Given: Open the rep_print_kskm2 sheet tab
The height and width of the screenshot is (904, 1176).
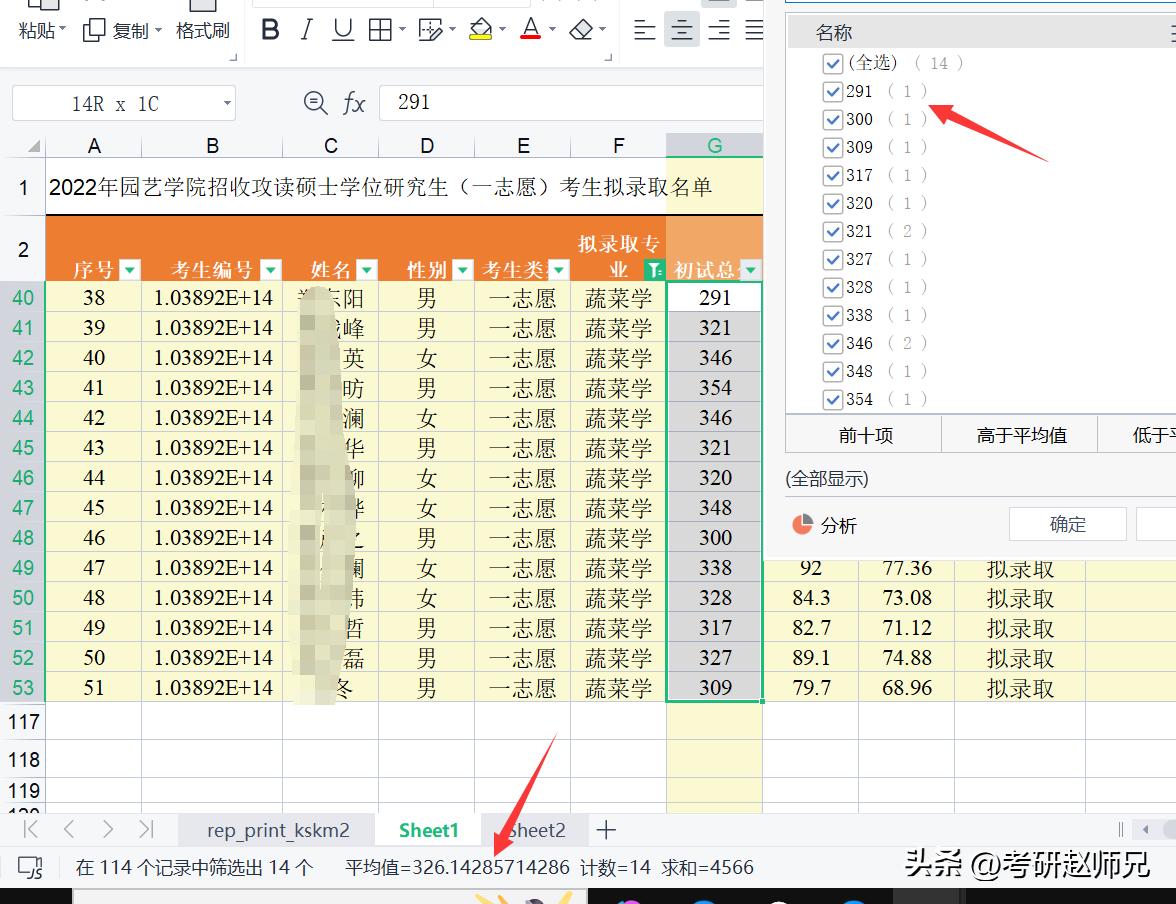Looking at the screenshot, I should click(x=276, y=830).
